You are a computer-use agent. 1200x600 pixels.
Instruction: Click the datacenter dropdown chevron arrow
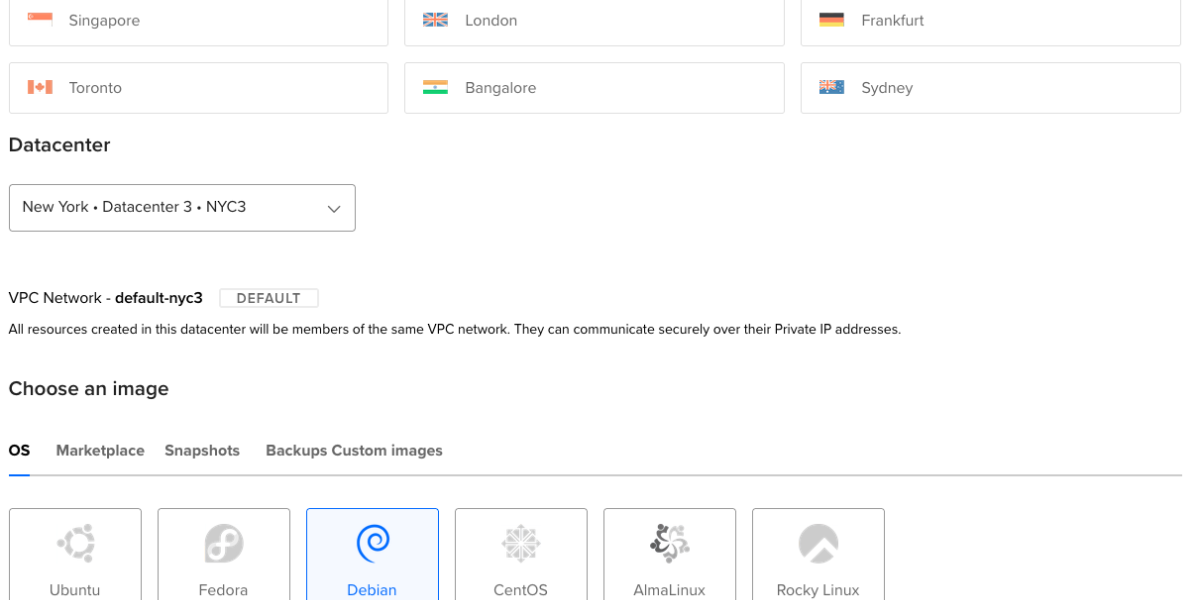coord(334,209)
